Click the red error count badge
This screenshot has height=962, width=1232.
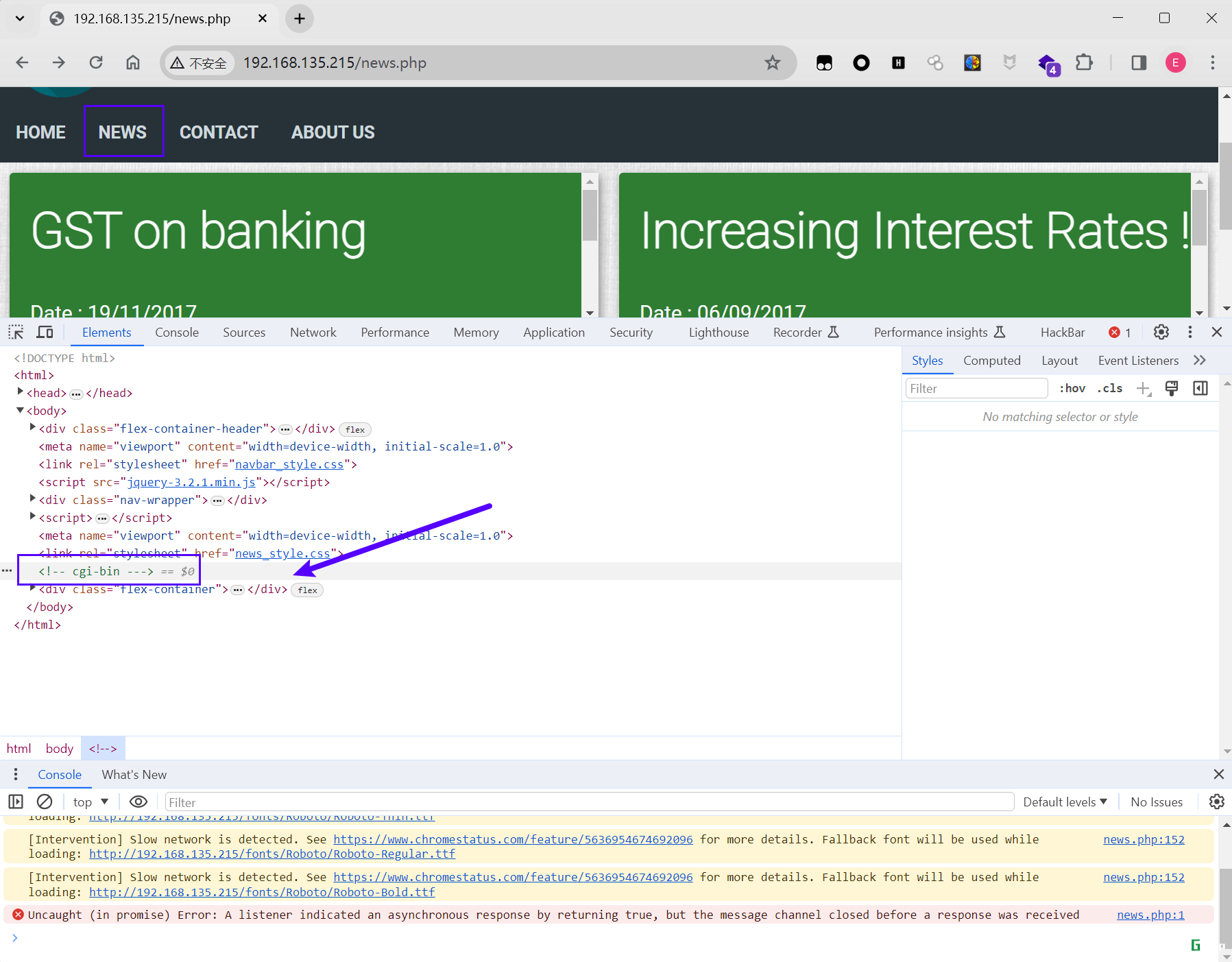(1120, 333)
